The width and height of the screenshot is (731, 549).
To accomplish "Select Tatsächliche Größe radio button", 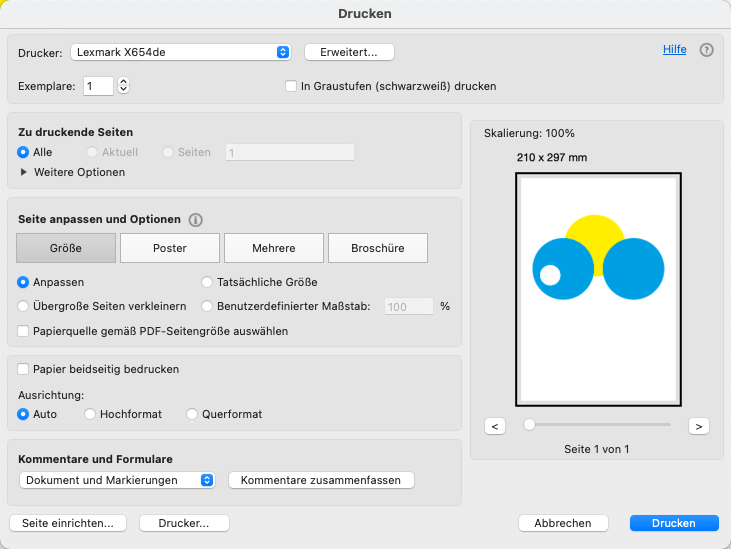I will click(x=208, y=282).
